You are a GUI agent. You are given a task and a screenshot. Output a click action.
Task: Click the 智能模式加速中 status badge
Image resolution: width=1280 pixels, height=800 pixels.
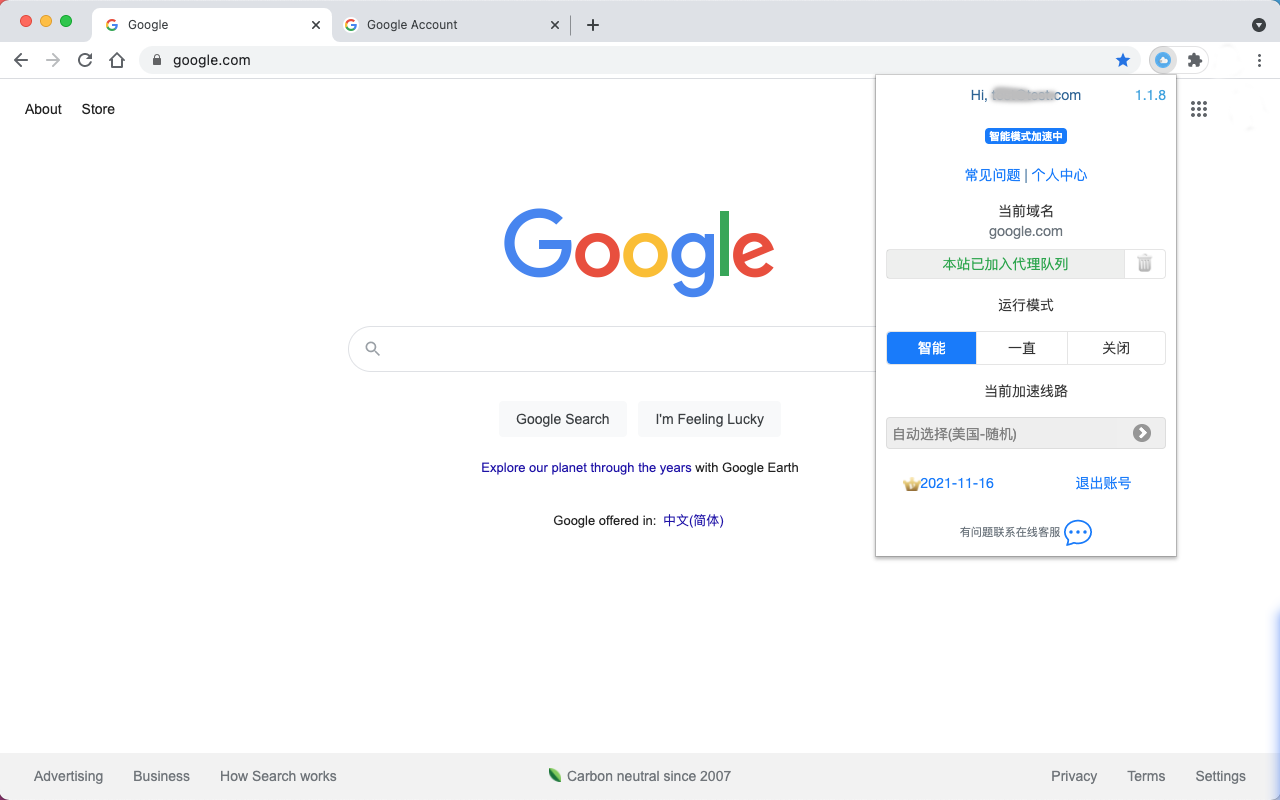click(x=1026, y=136)
